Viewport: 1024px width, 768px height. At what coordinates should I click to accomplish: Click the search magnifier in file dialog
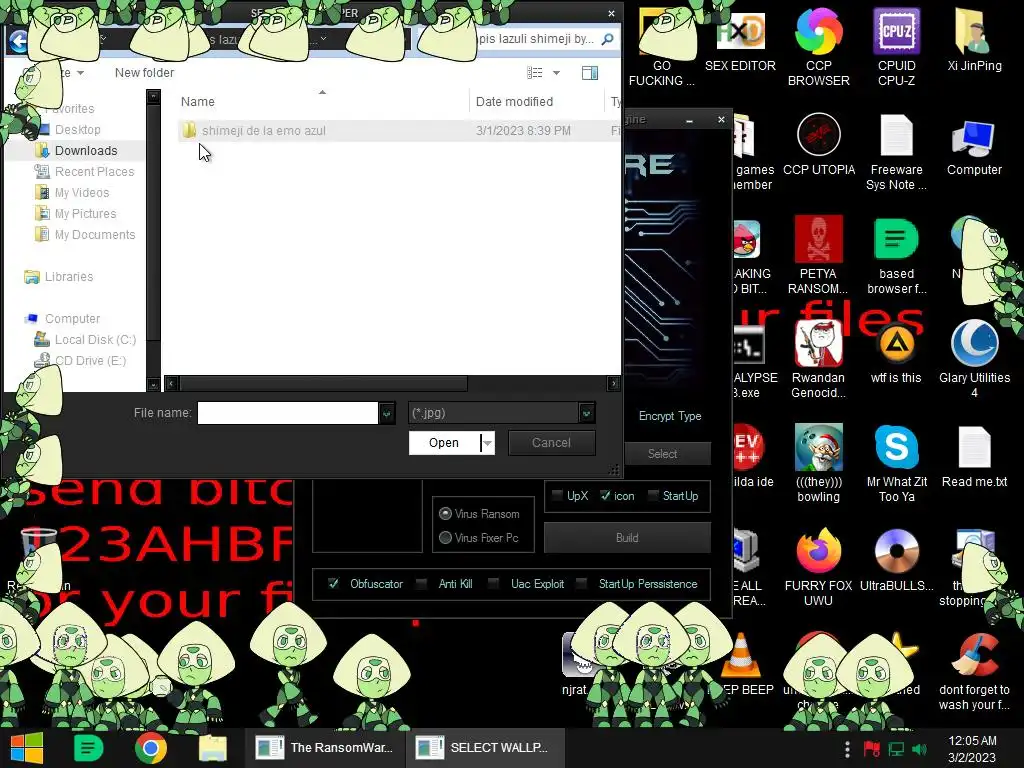click(607, 39)
